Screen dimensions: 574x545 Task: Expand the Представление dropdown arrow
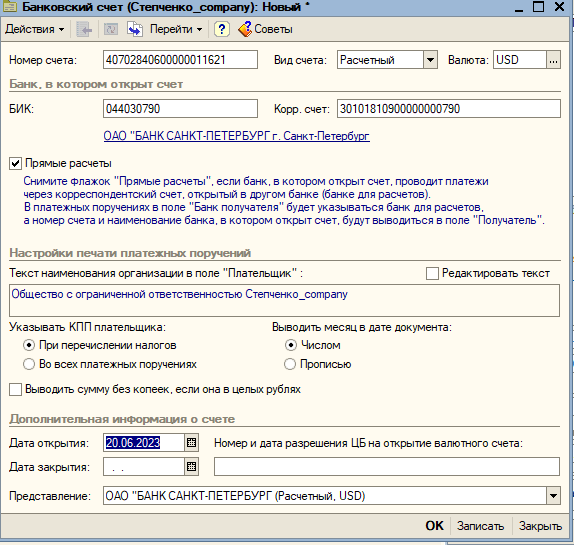554,496
